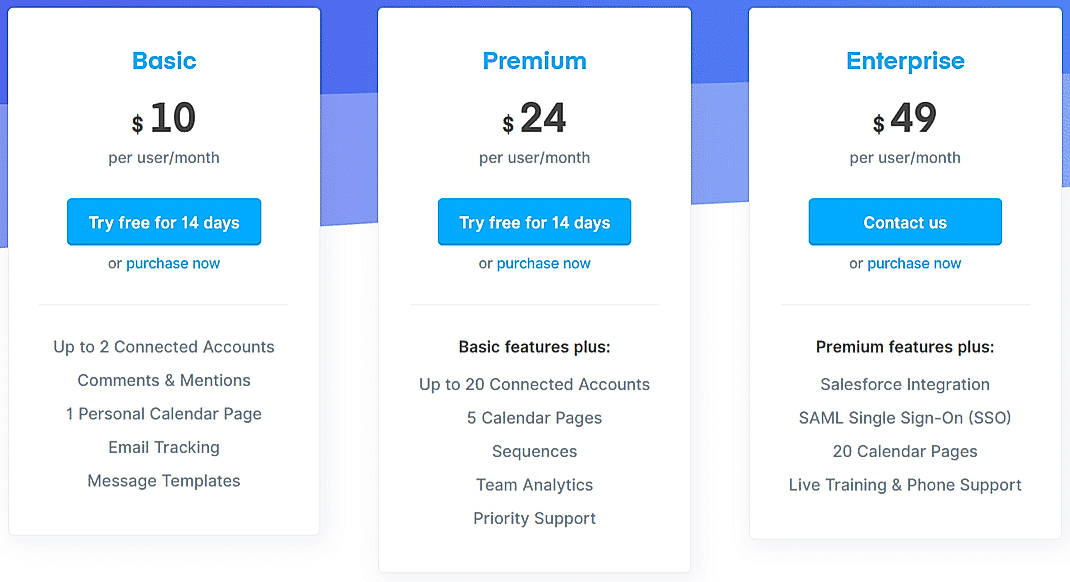
Task: Open the "purchase now" link under the Premium plan
Action: click(x=544, y=263)
